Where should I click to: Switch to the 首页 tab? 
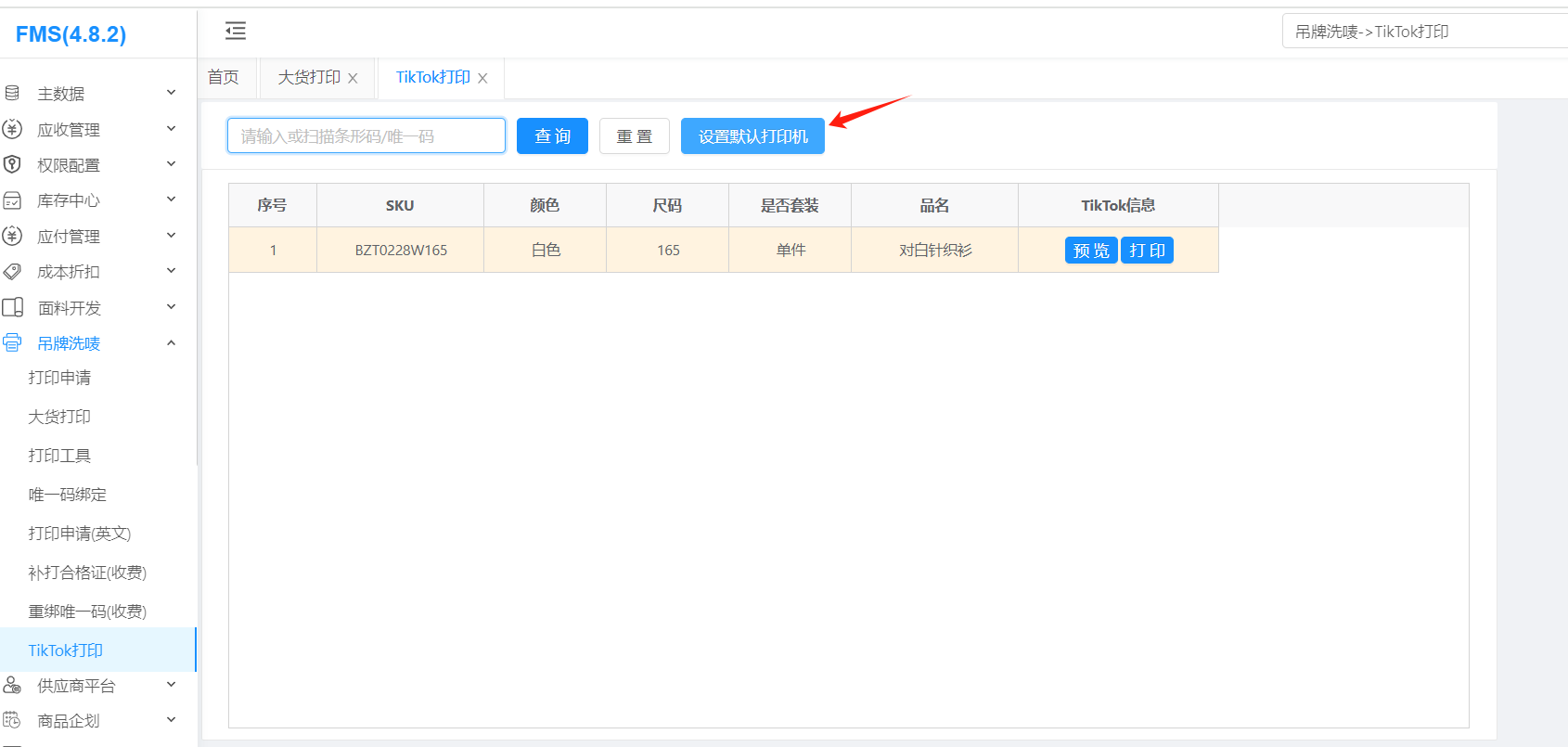click(x=224, y=78)
